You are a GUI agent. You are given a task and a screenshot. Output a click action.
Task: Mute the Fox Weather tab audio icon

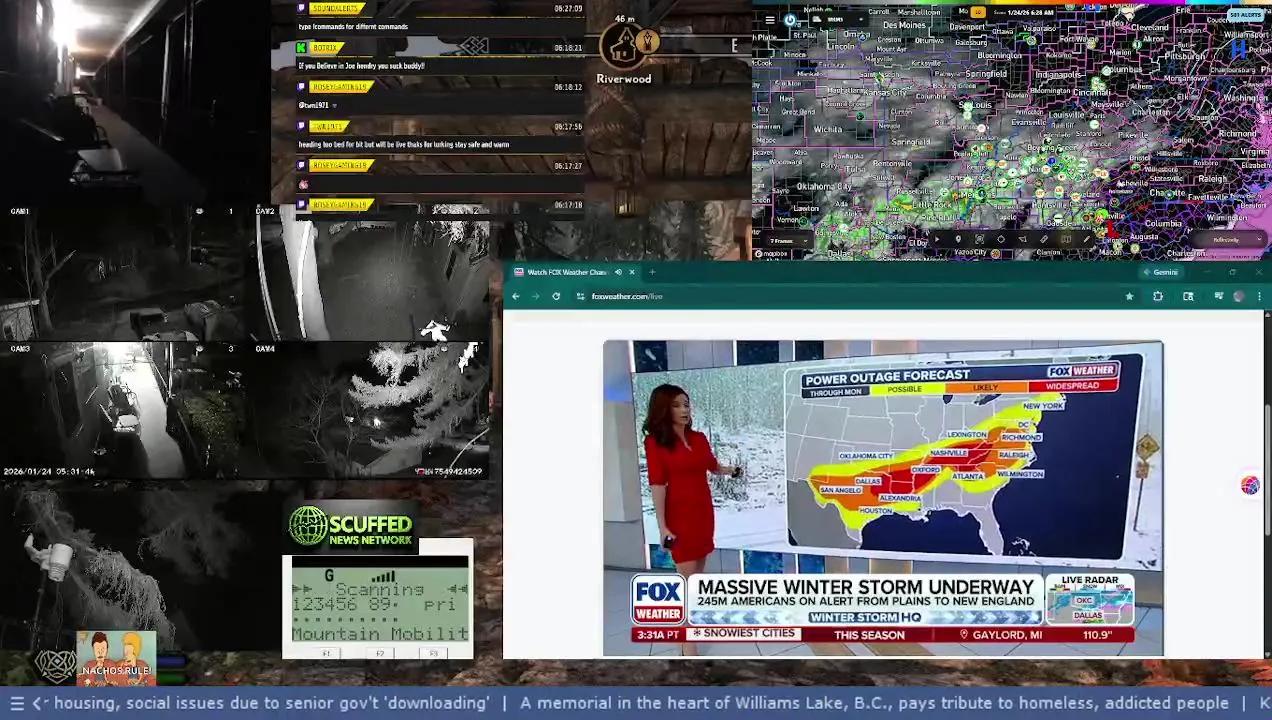pos(618,272)
